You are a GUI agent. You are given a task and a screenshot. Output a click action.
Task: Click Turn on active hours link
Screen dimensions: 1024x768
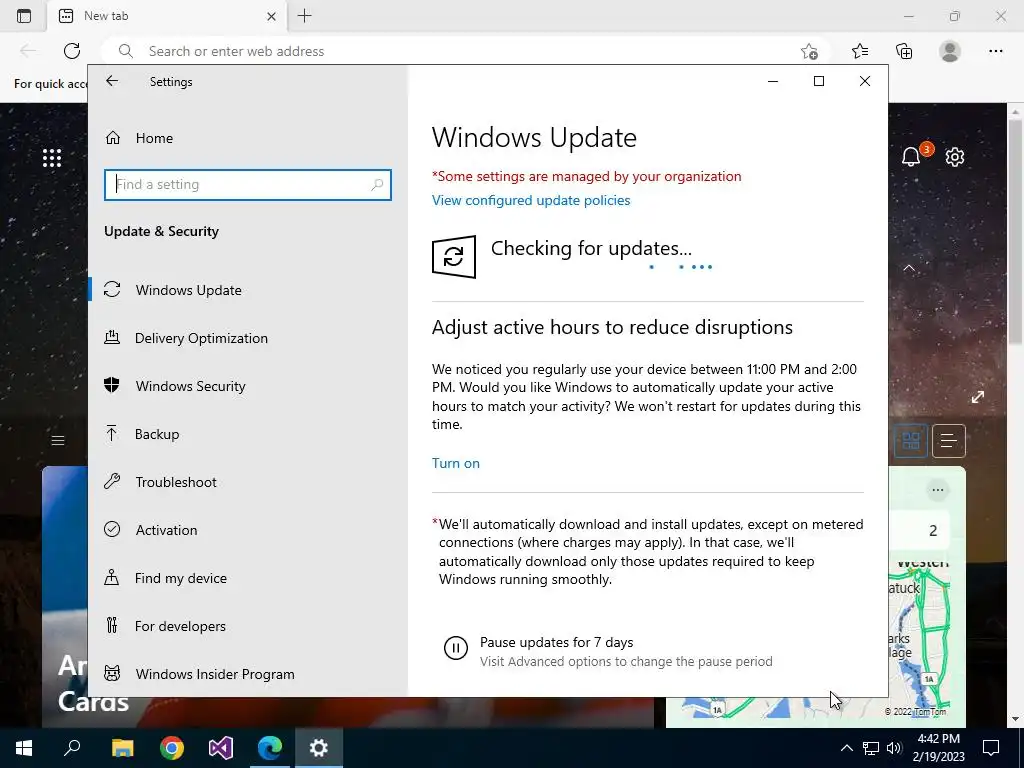coord(456,463)
